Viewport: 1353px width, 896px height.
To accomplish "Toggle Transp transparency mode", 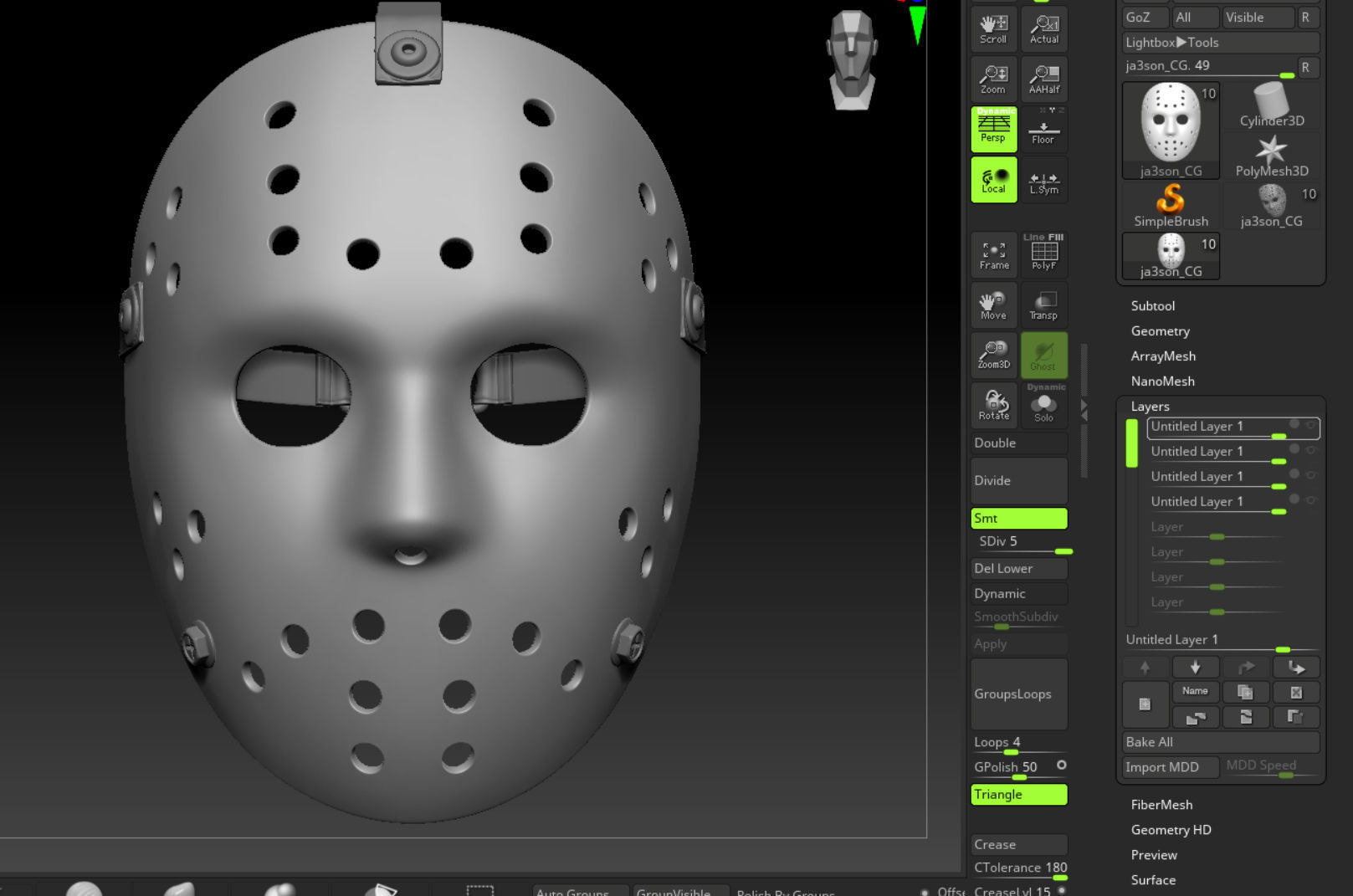I will tap(1043, 305).
